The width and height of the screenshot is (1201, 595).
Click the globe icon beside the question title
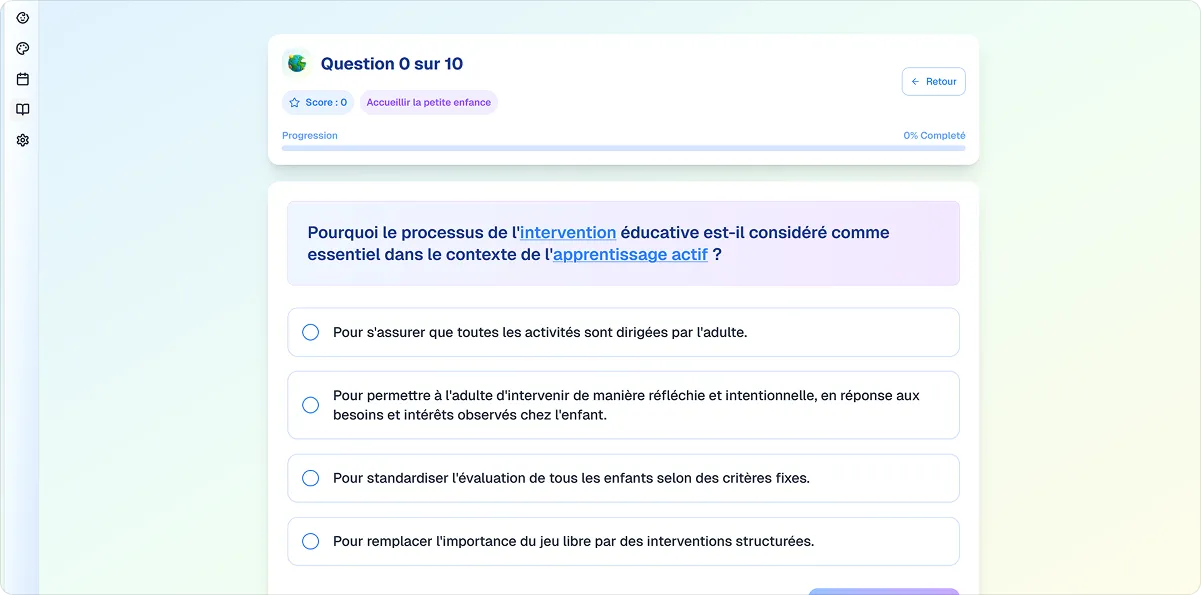click(296, 62)
